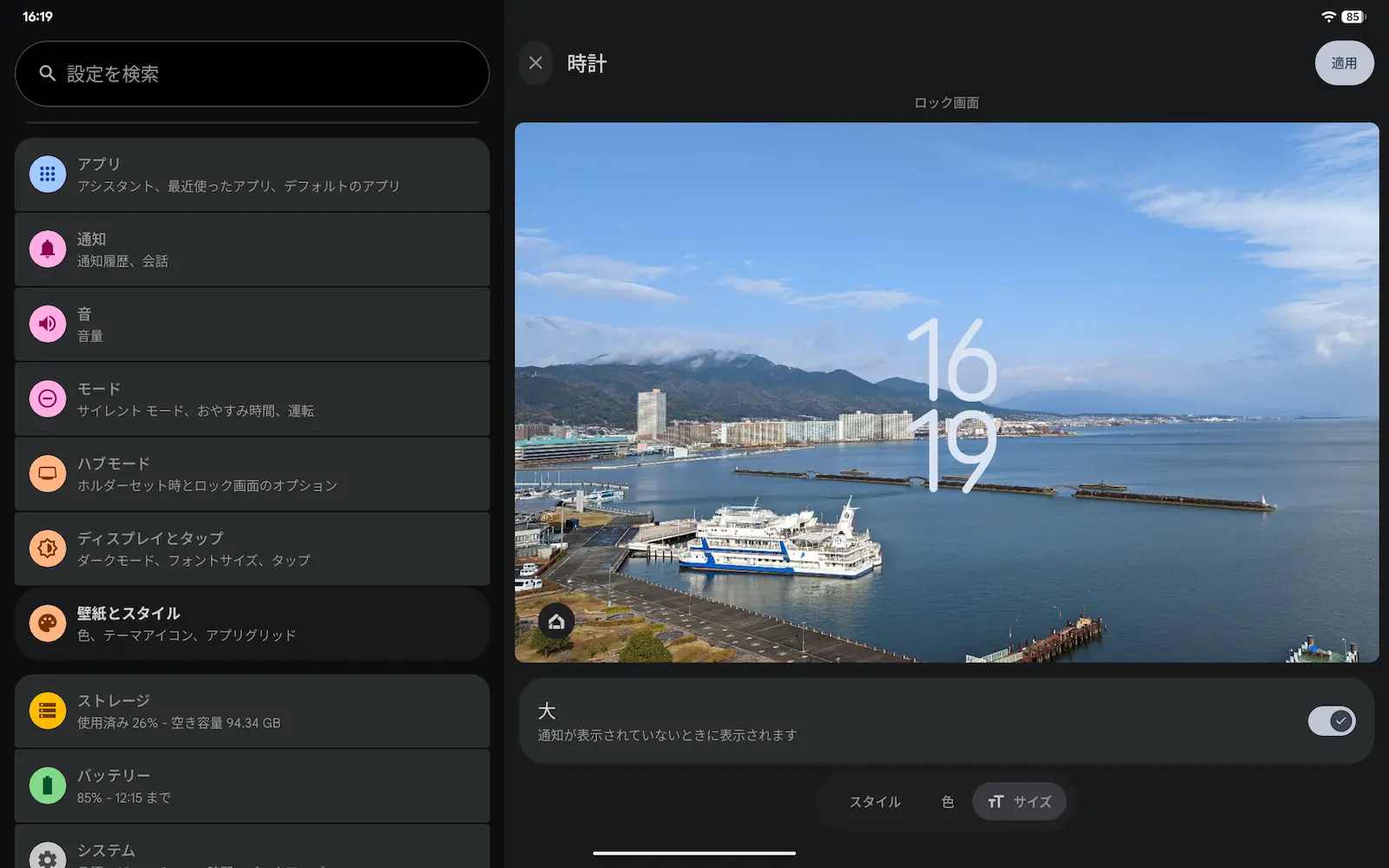Screen dimensions: 1389x868
Task: Open the ハブモード settings entry
Action: point(252,473)
